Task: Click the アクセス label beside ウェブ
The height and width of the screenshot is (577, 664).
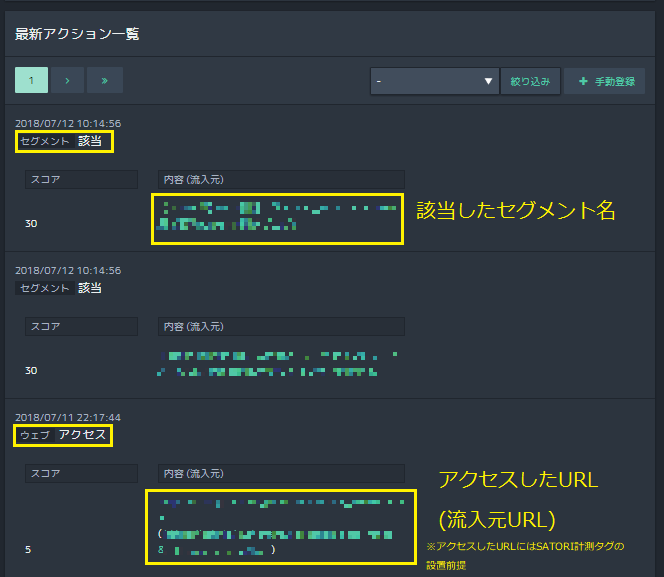Action: 82,435
